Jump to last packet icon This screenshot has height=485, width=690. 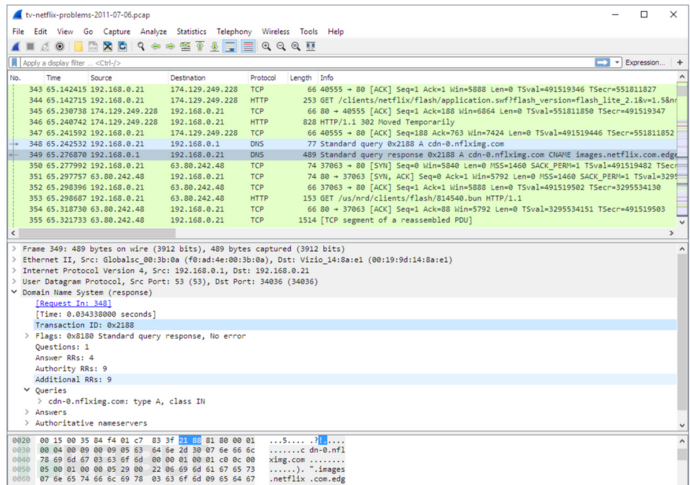215,46
